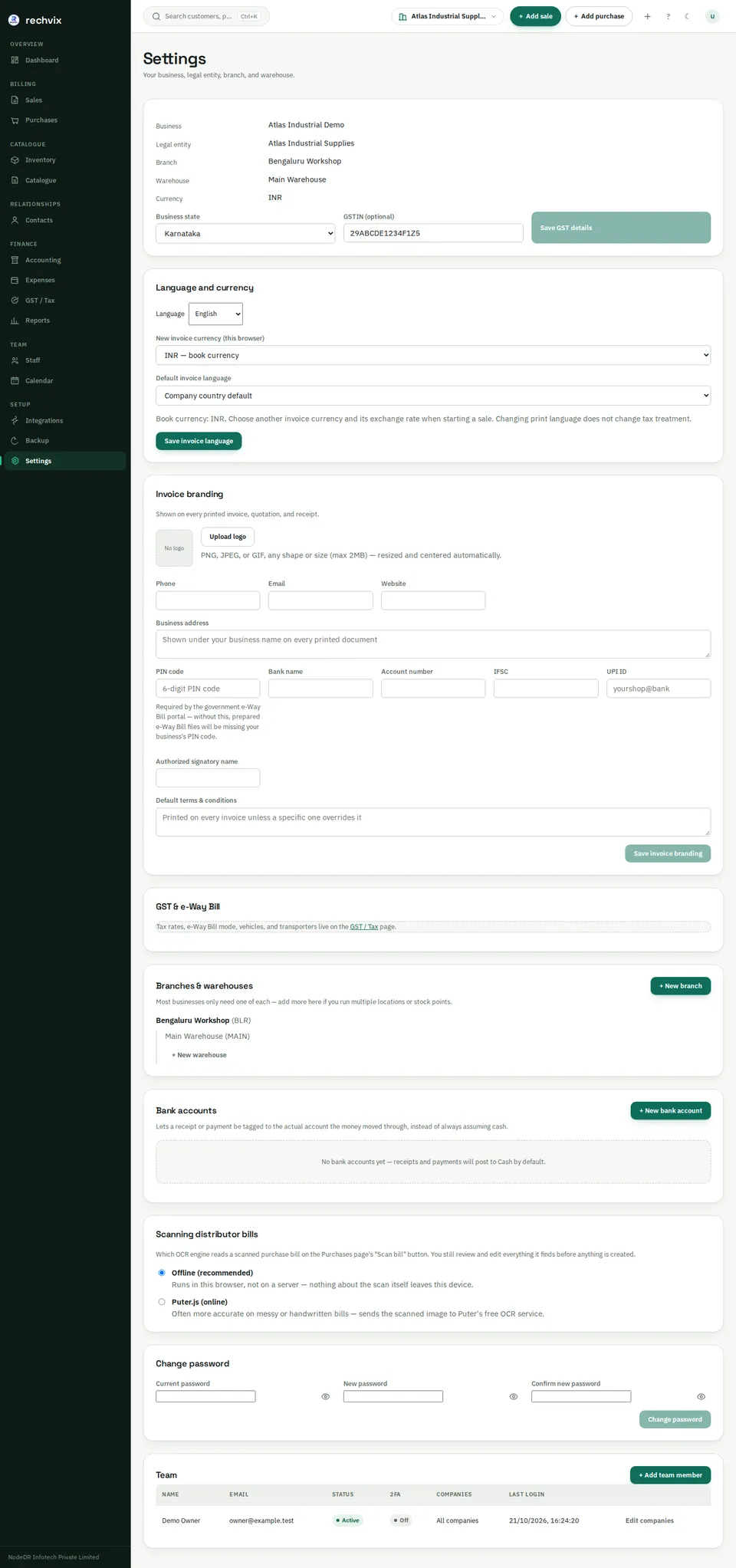This screenshot has height=1568, width=736.
Task: Click the Reports chart icon
Action: click(15, 321)
